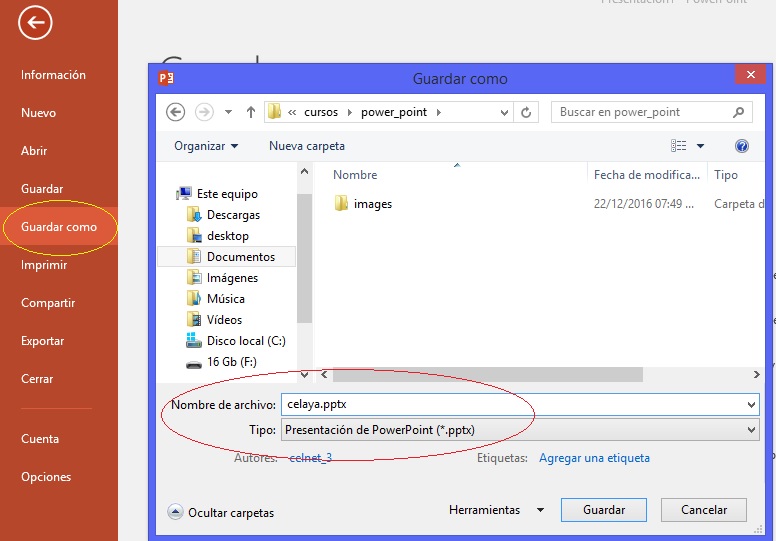Click the search magnifier icon
Image resolution: width=776 pixels, height=541 pixels.
739,112
